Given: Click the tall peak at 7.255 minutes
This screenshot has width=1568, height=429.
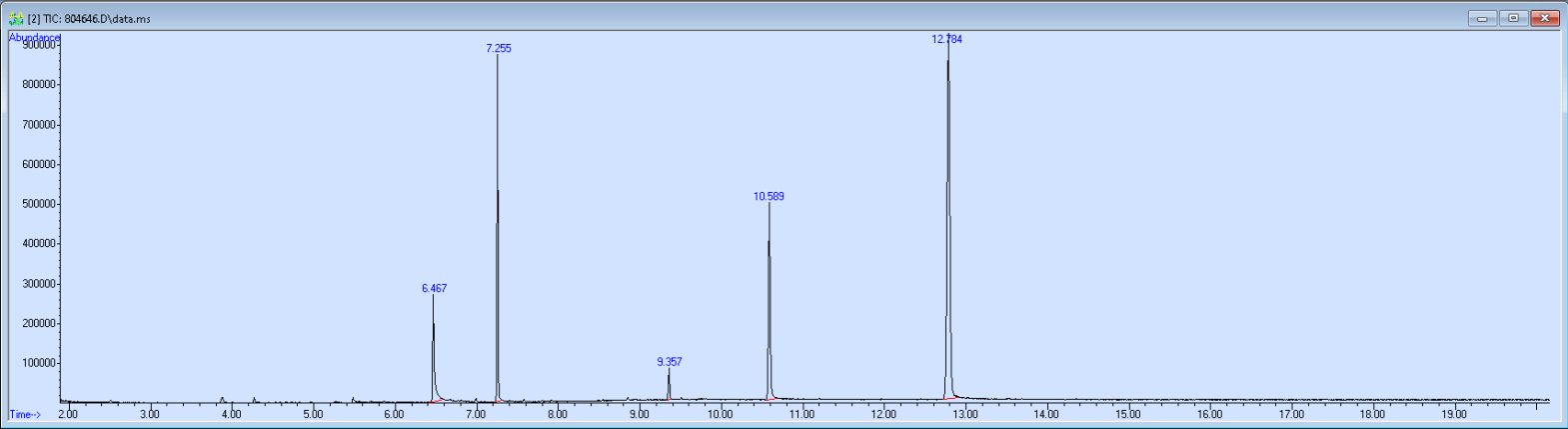Looking at the screenshot, I should [498, 228].
